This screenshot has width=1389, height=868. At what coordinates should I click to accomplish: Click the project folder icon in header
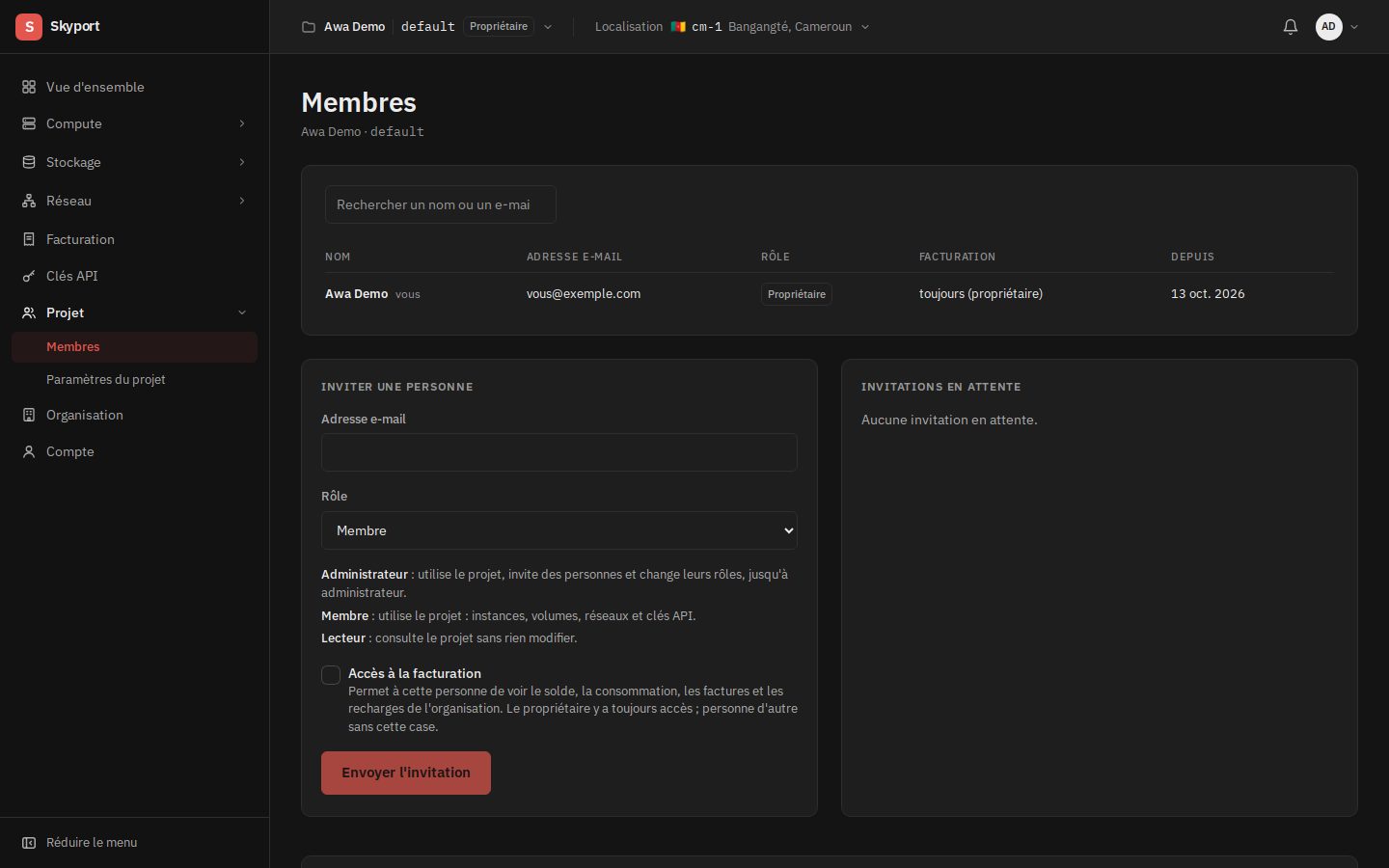309,27
